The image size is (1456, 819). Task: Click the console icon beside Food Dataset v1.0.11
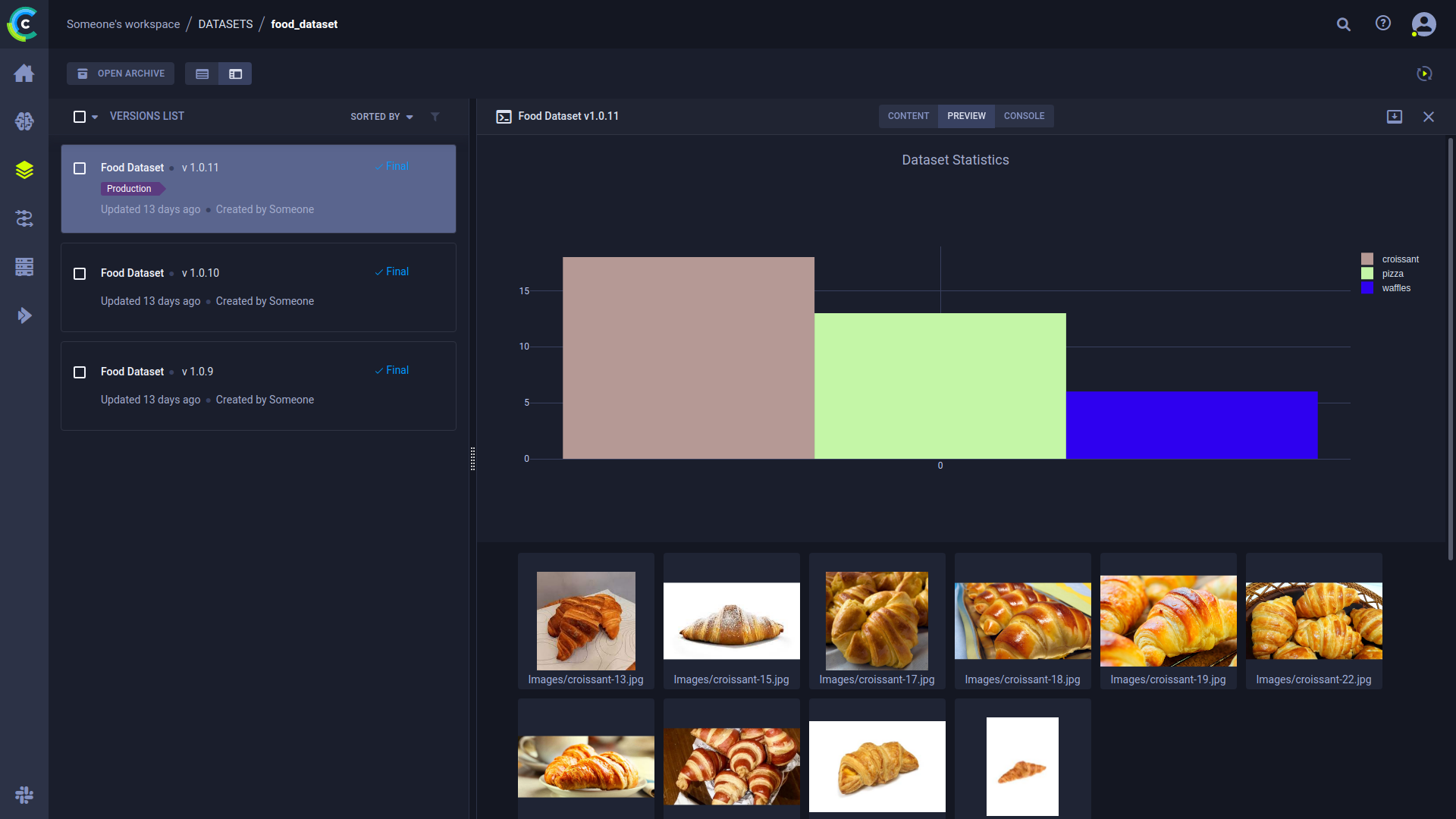504,117
